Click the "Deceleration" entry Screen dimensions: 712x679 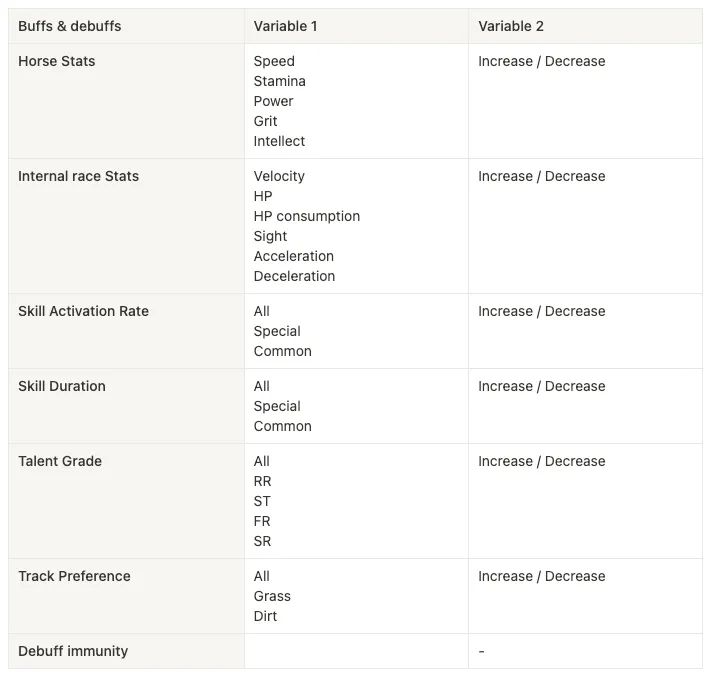click(294, 276)
